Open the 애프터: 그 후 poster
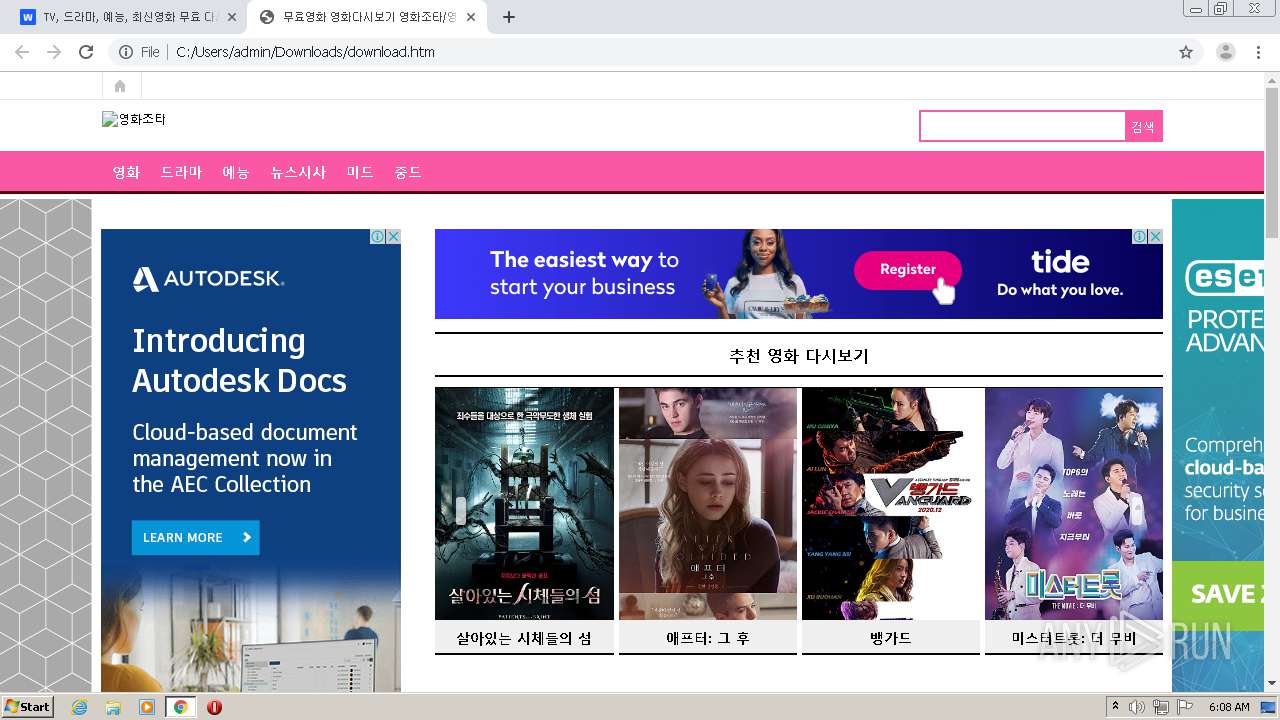 click(708, 504)
